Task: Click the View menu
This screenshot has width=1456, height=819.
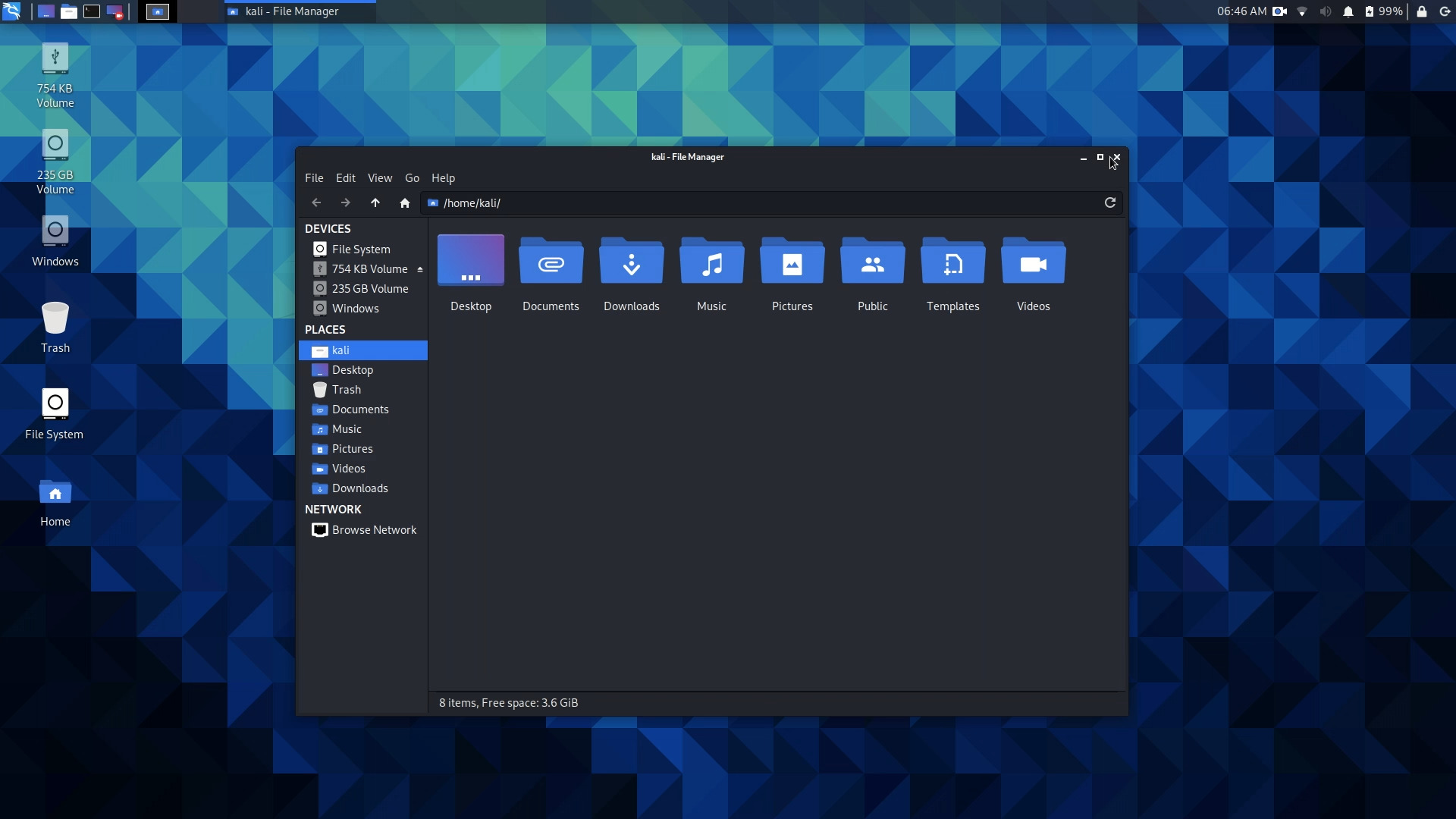Action: 379,178
